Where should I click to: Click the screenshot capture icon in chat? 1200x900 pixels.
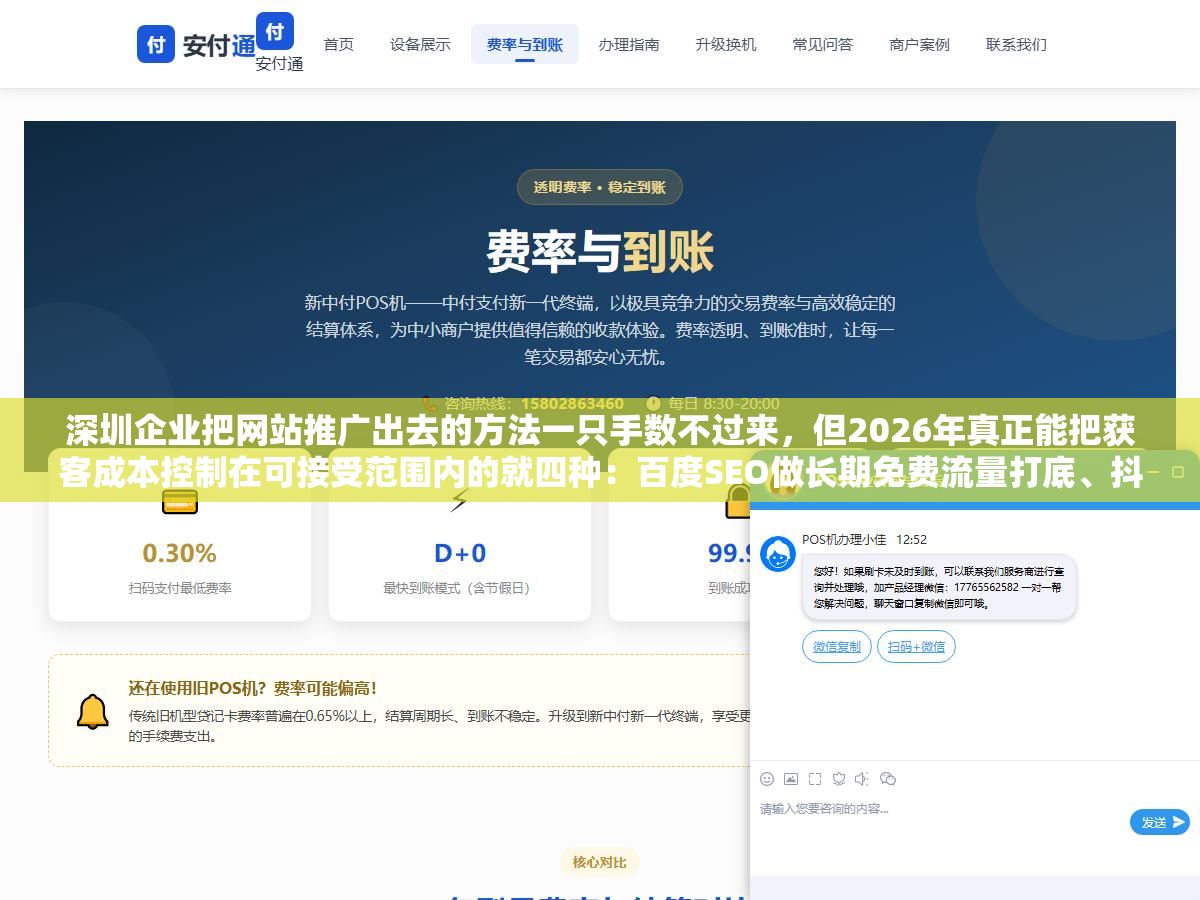point(815,779)
